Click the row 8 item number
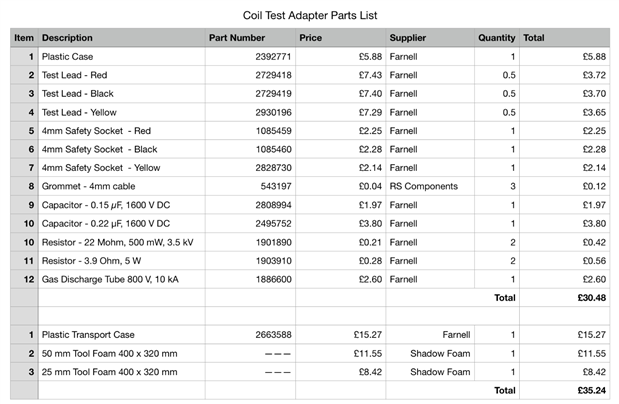 tap(31, 186)
